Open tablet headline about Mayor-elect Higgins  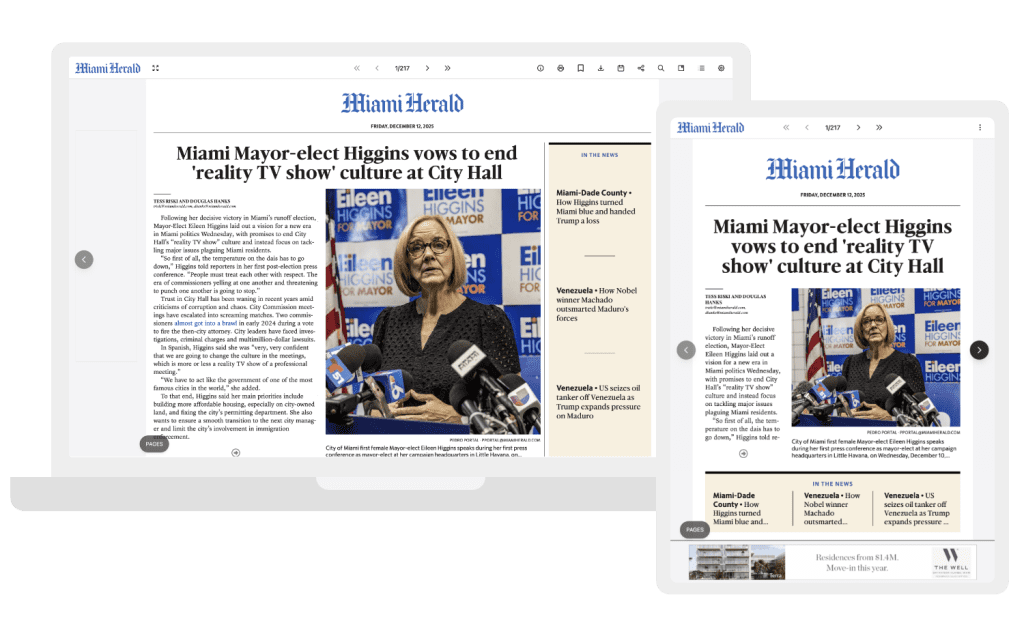[x=833, y=246]
